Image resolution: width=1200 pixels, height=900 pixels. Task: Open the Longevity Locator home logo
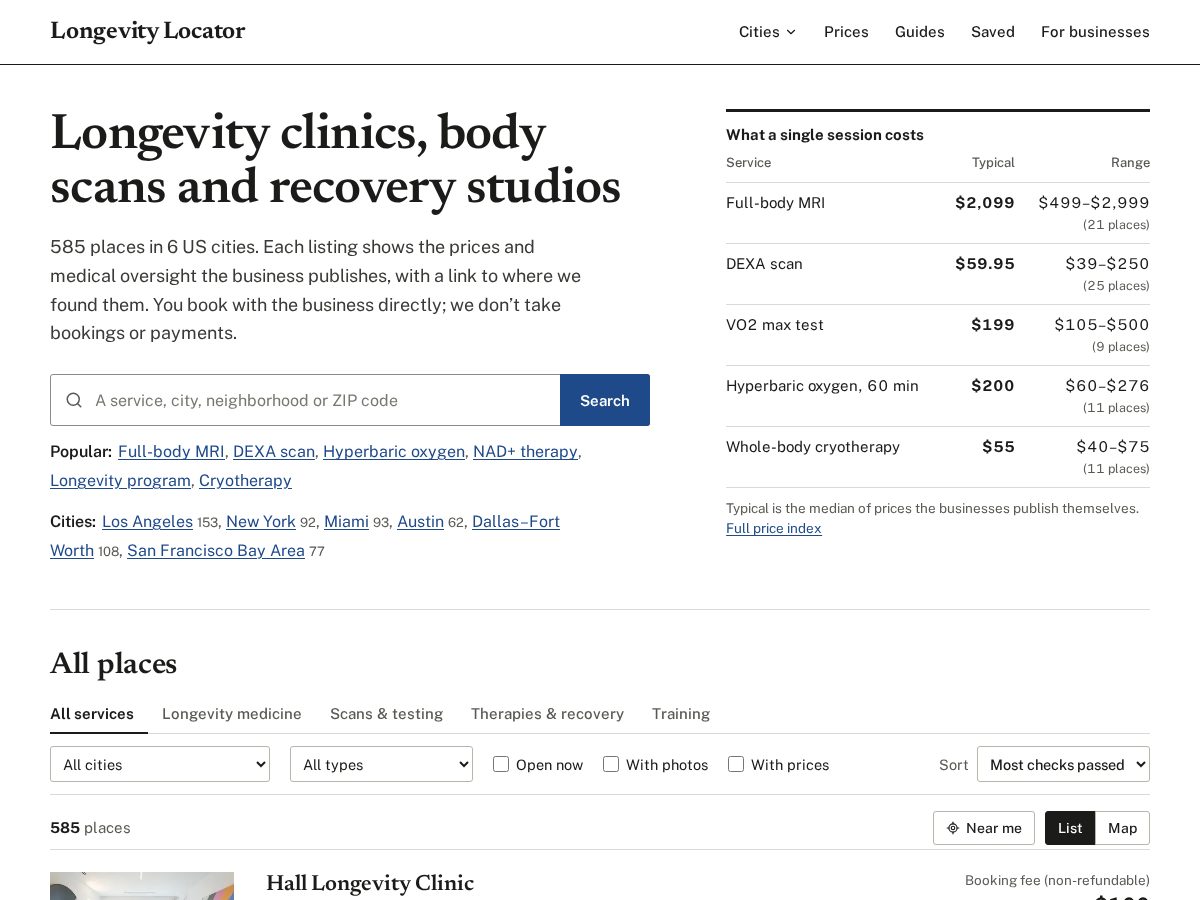(x=148, y=31)
